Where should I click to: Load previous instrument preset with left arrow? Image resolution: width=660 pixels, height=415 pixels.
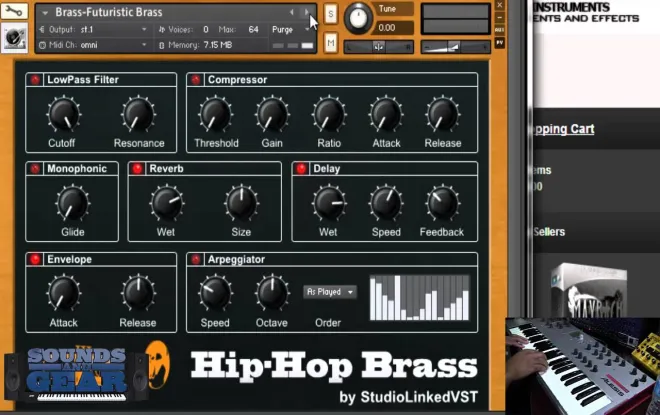pos(292,12)
